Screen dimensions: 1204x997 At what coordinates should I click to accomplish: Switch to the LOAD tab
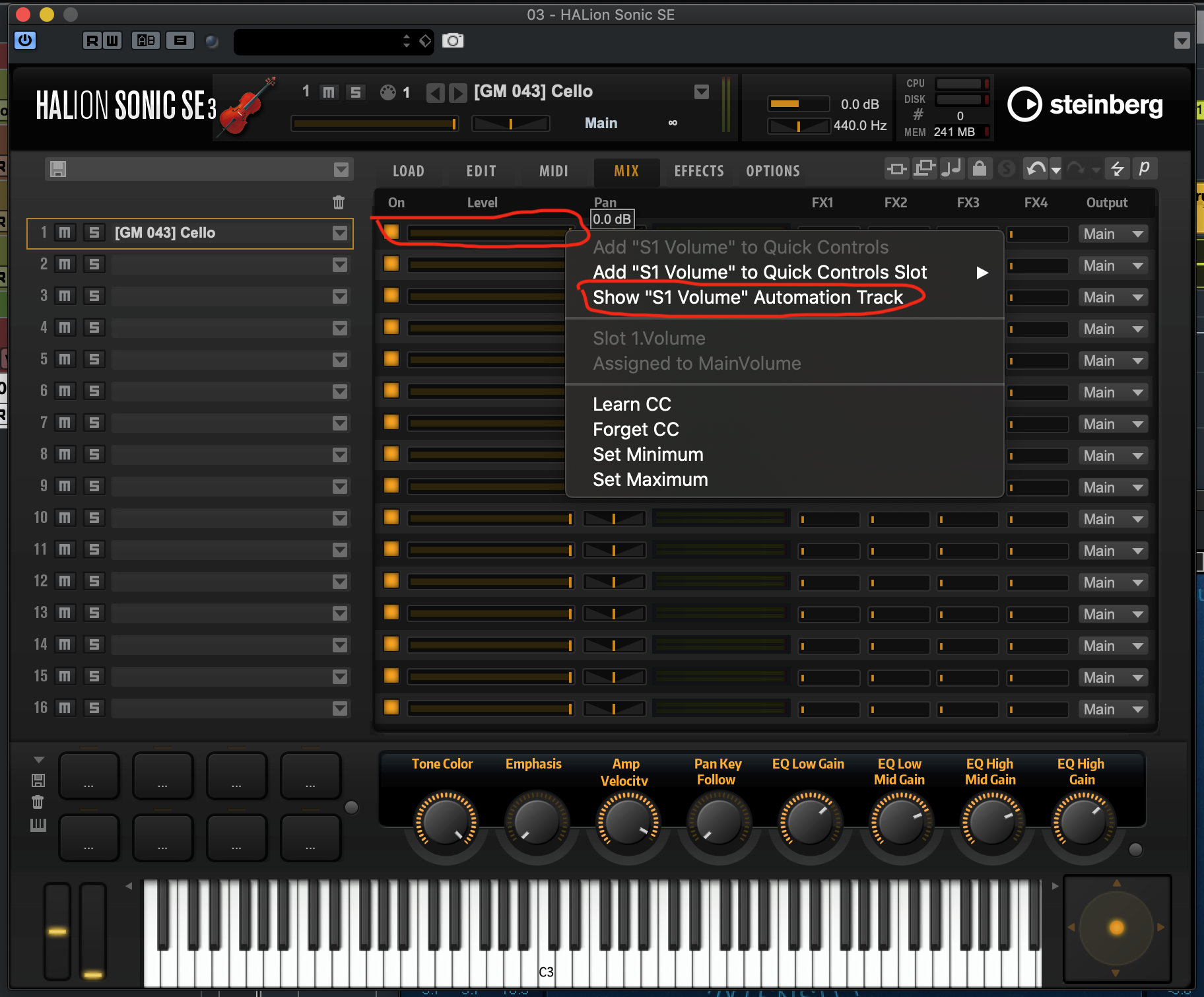pyautogui.click(x=409, y=171)
